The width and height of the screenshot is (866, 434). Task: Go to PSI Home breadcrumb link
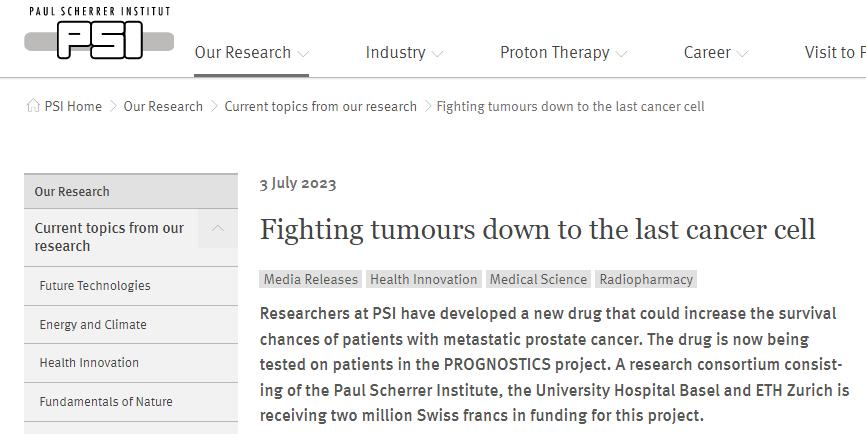tap(73, 106)
